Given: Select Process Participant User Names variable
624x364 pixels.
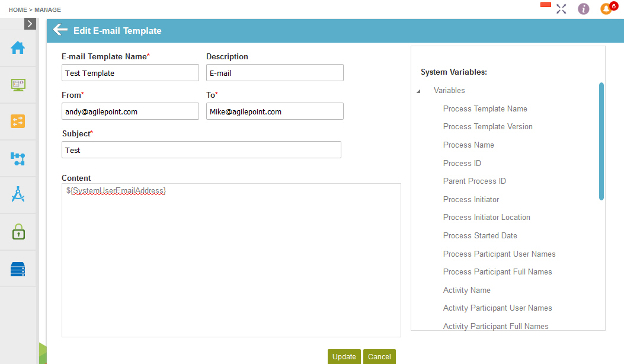Looking at the screenshot, I should click(499, 254).
